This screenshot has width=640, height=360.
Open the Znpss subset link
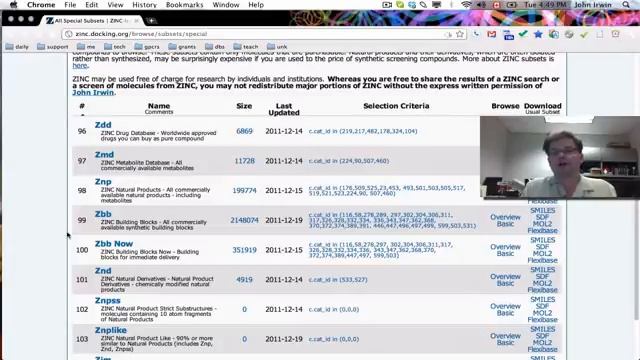108,300
